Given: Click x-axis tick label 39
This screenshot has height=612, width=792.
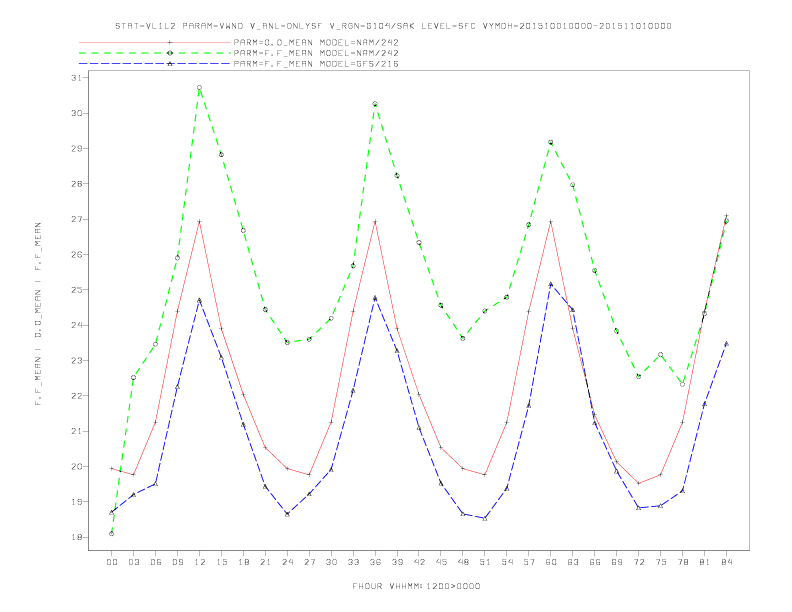Looking at the screenshot, I should coord(397,562).
